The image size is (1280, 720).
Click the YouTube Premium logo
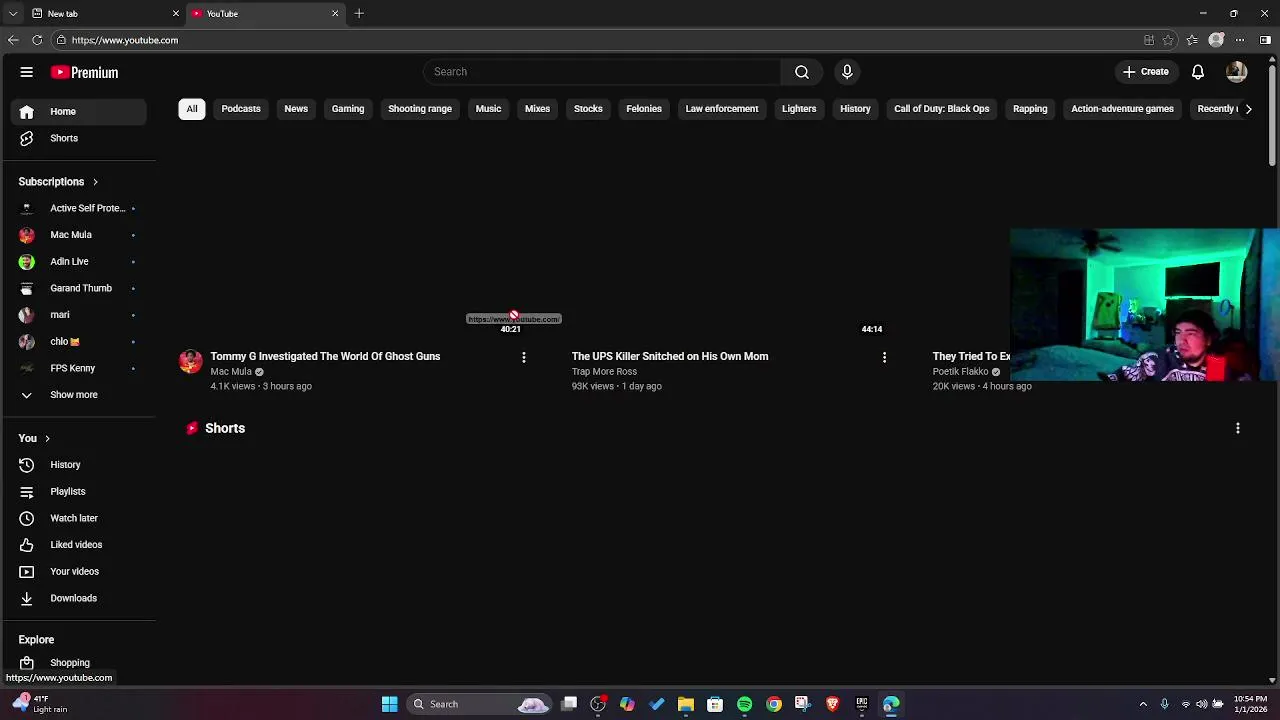[x=85, y=72]
